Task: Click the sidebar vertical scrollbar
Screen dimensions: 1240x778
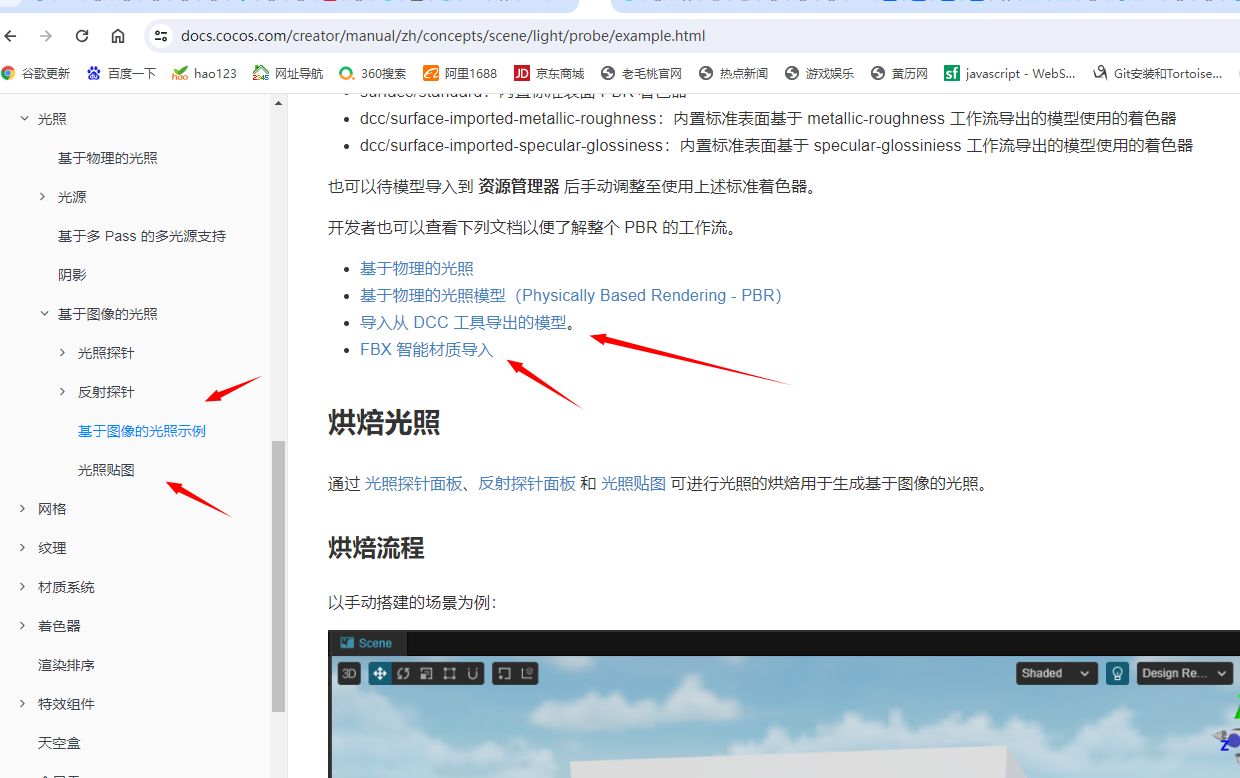Action: tap(279, 575)
